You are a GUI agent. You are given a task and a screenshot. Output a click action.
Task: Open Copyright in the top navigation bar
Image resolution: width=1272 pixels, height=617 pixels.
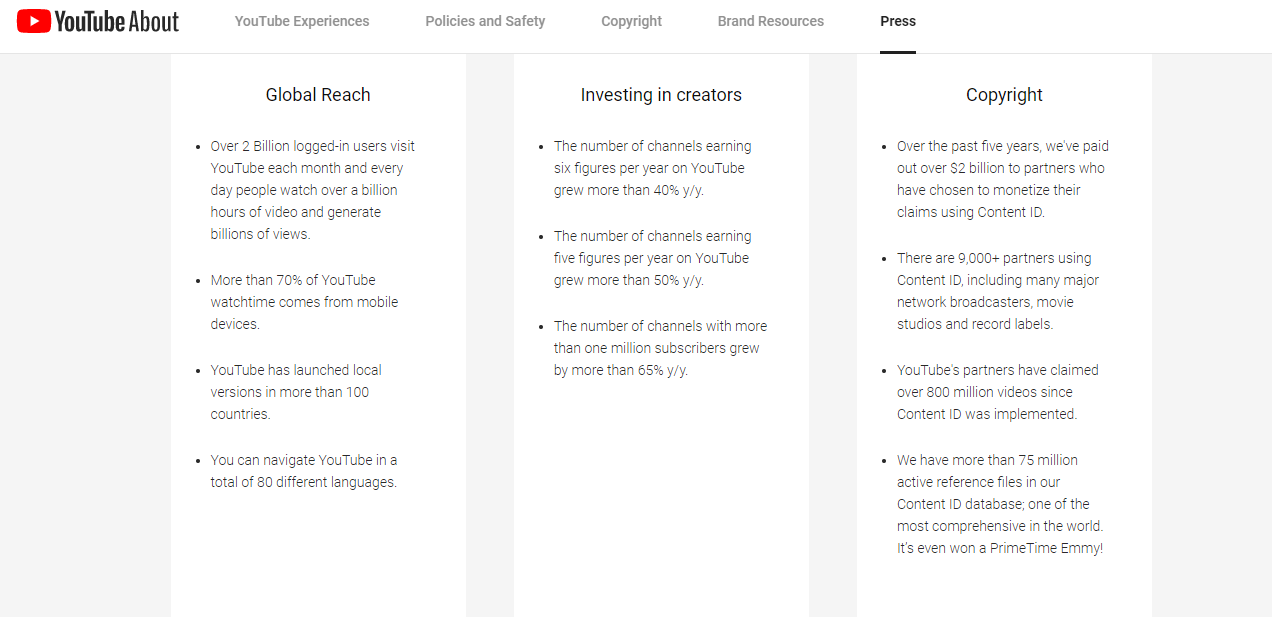pyautogui.click(x=631, y=21)
